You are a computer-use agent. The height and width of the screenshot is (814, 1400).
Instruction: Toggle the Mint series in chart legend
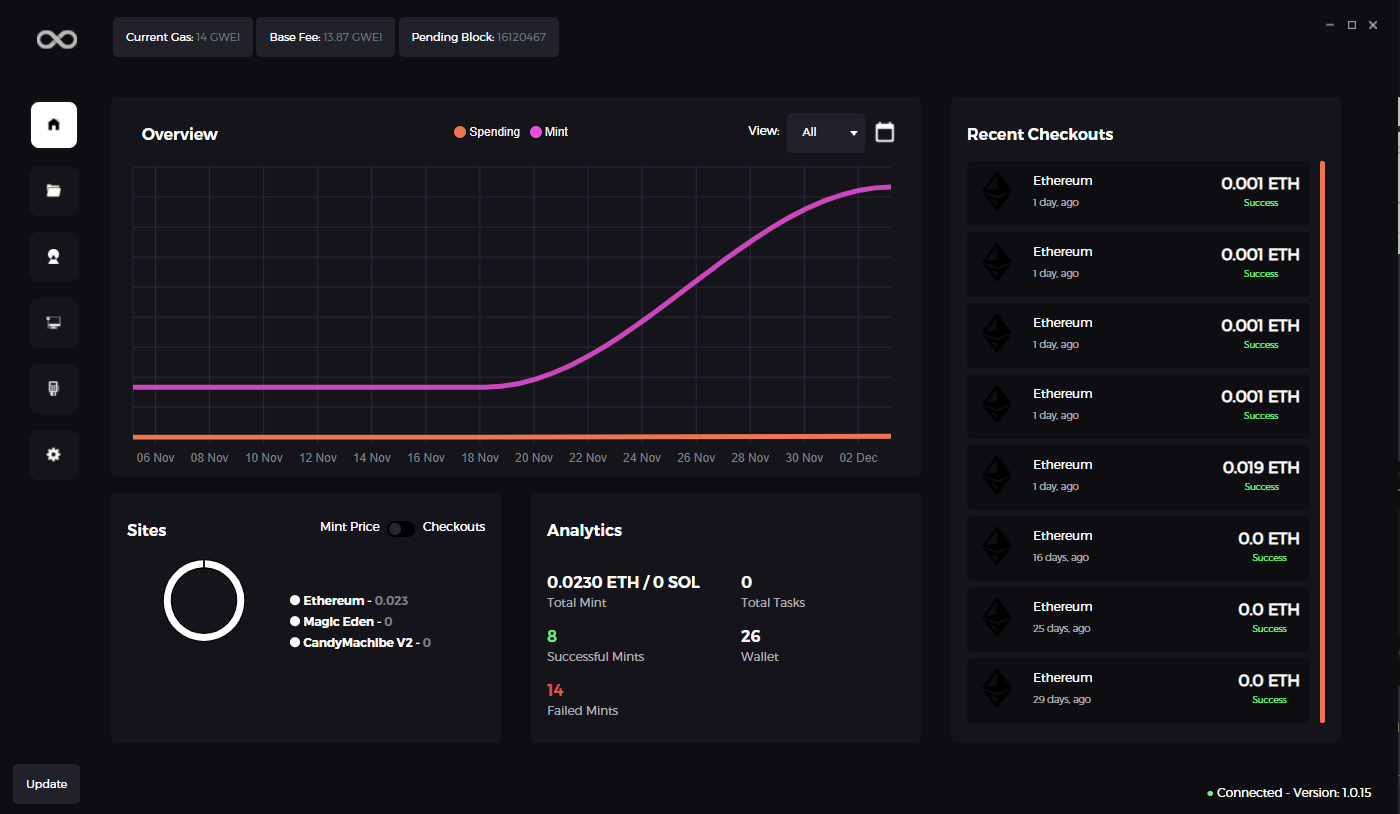[x=549, y=132]
